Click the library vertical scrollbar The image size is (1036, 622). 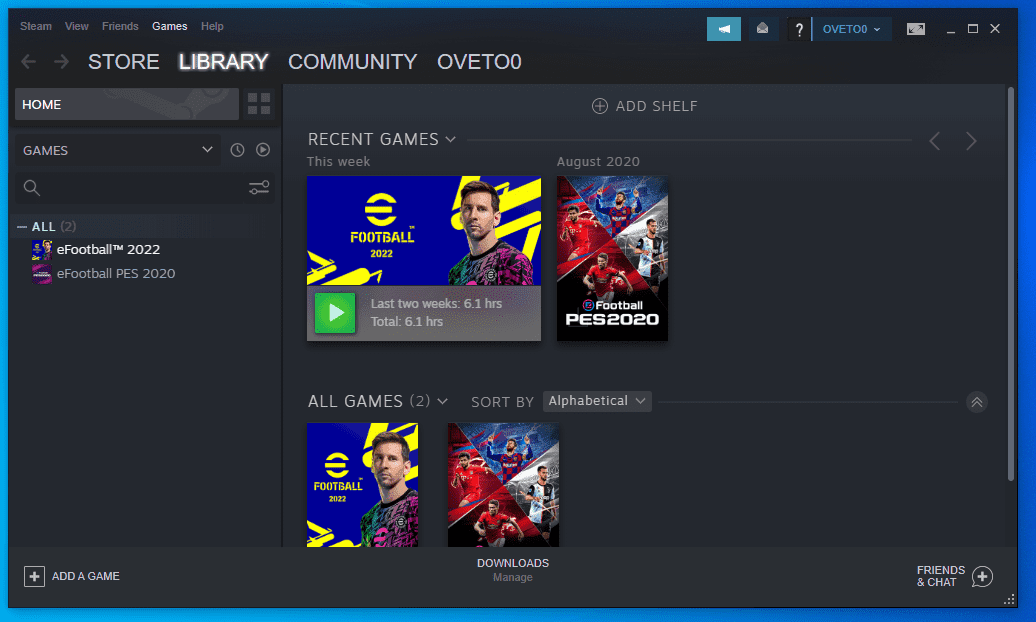(x=1011, y=284)
